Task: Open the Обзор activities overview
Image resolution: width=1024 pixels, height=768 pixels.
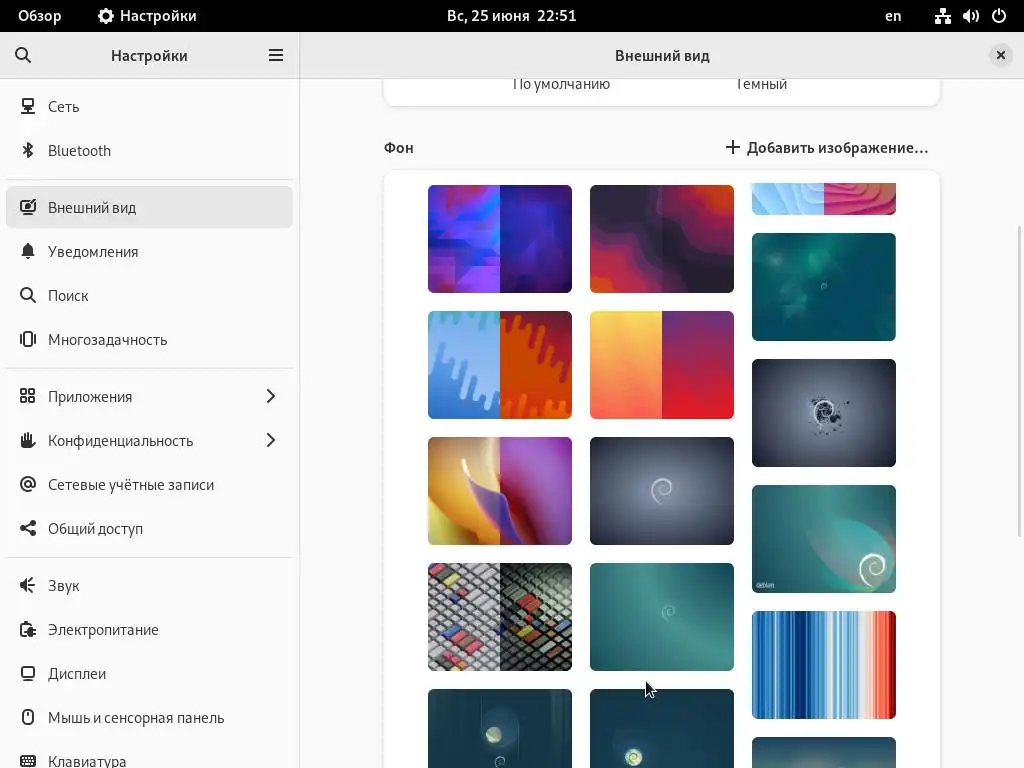Action: 39,16
